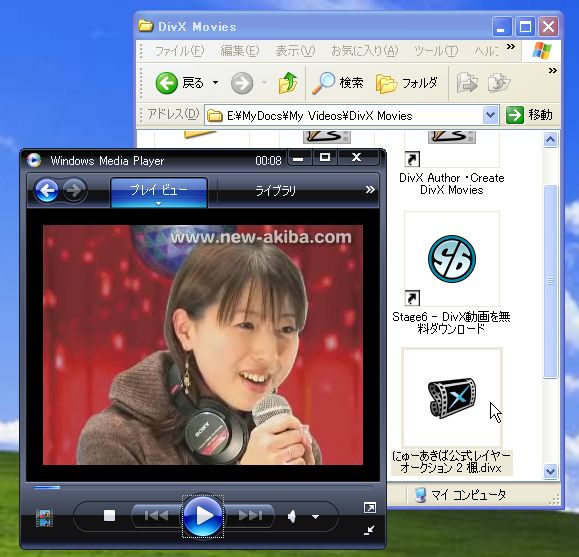Click the 戻る back button in Explorer
The image size is (579, 557).
(180, 83)
